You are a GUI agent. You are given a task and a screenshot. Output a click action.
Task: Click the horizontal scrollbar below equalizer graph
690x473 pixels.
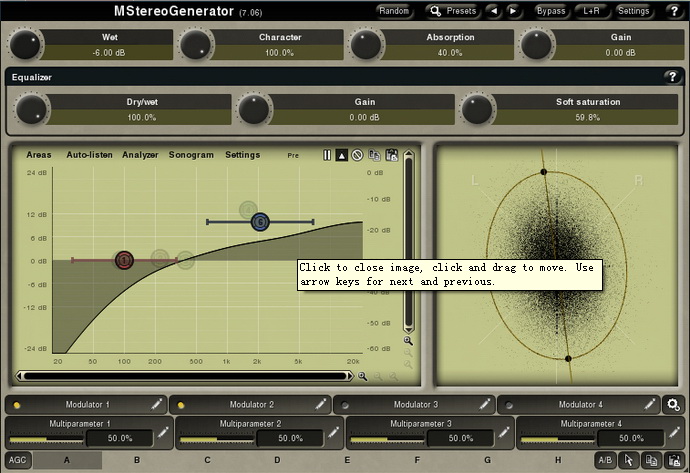coord(185,376)
